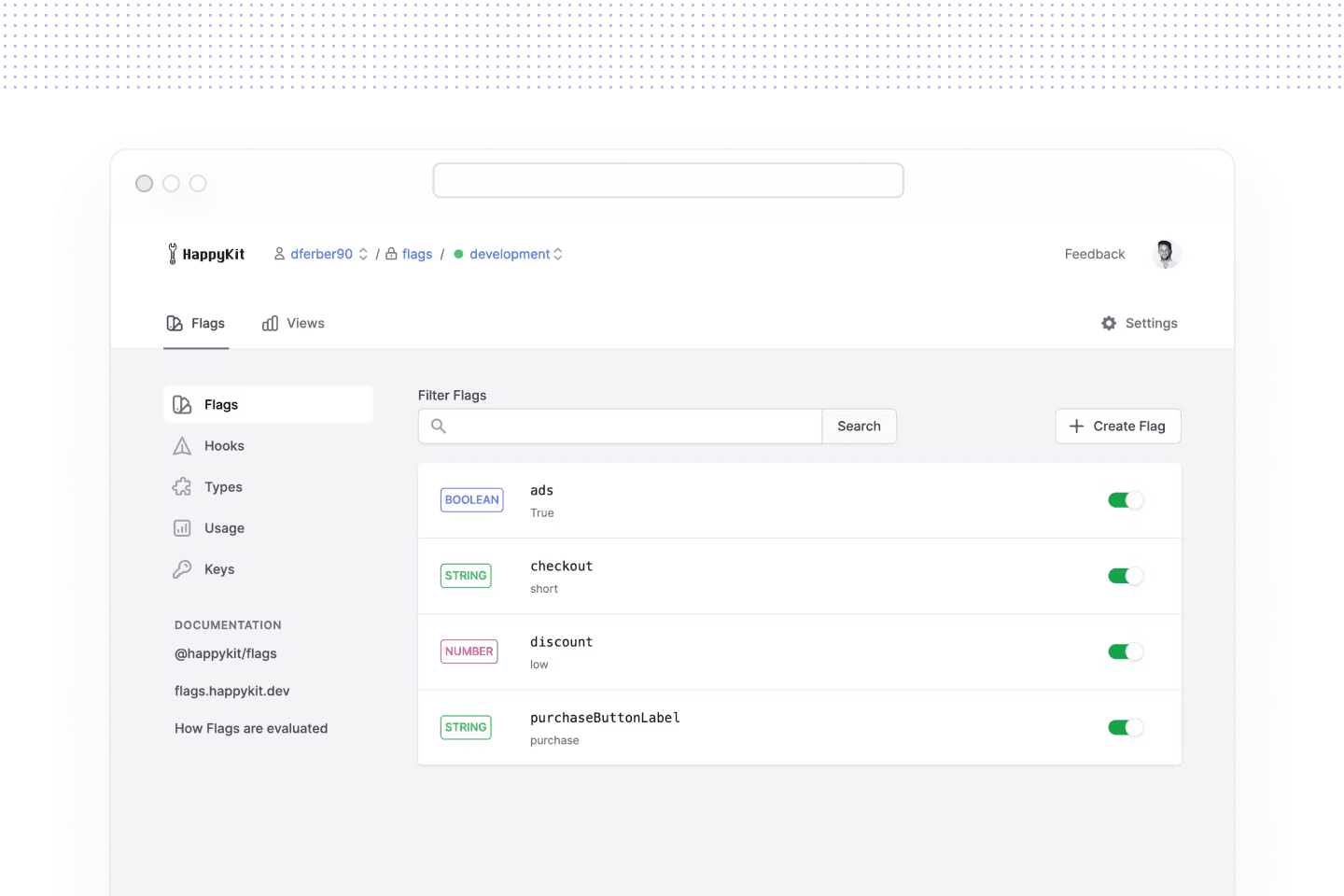
Task: Click the Search button
Action: (x=859, y=427)
